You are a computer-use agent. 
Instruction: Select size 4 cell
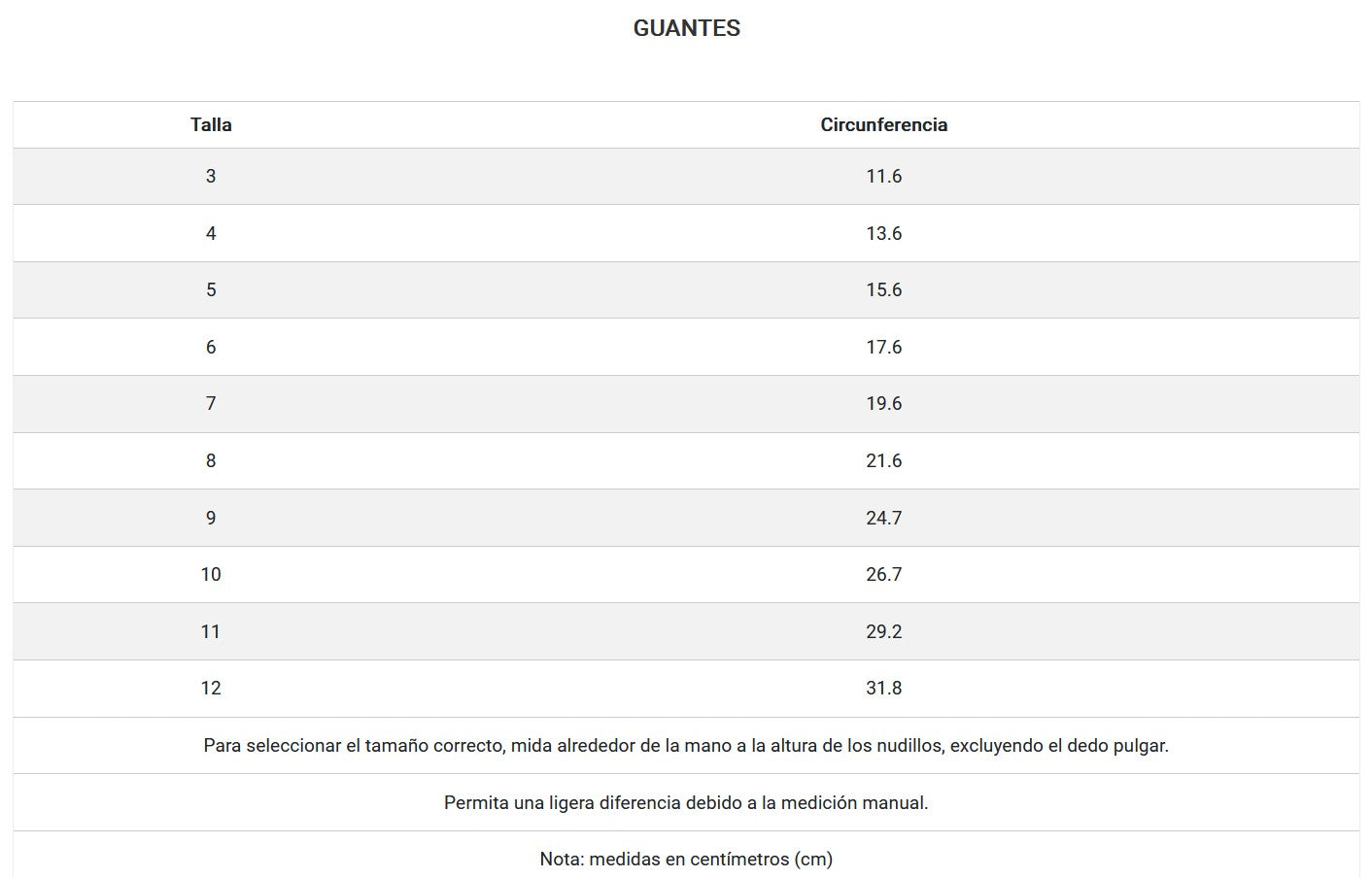click(211, 233)
